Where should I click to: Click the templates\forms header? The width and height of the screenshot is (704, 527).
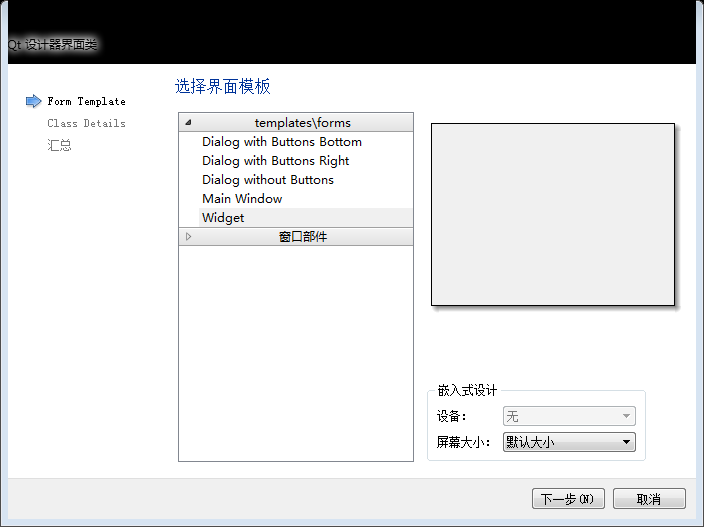coord(296,122)
